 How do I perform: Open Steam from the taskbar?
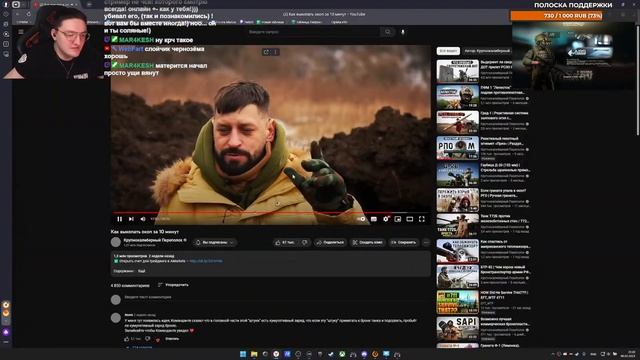[331, 354]
